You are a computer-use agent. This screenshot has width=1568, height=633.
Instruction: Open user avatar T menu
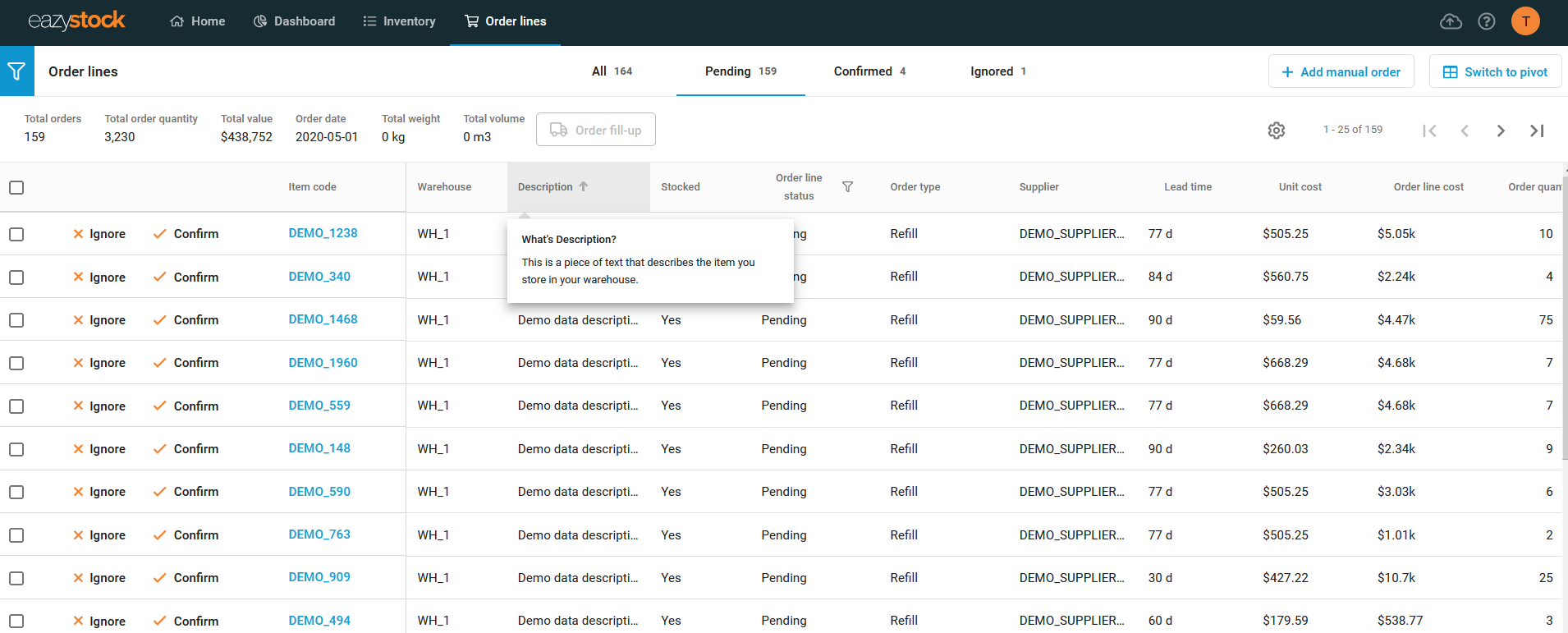pyautogui.click(x=1525, y=21)
